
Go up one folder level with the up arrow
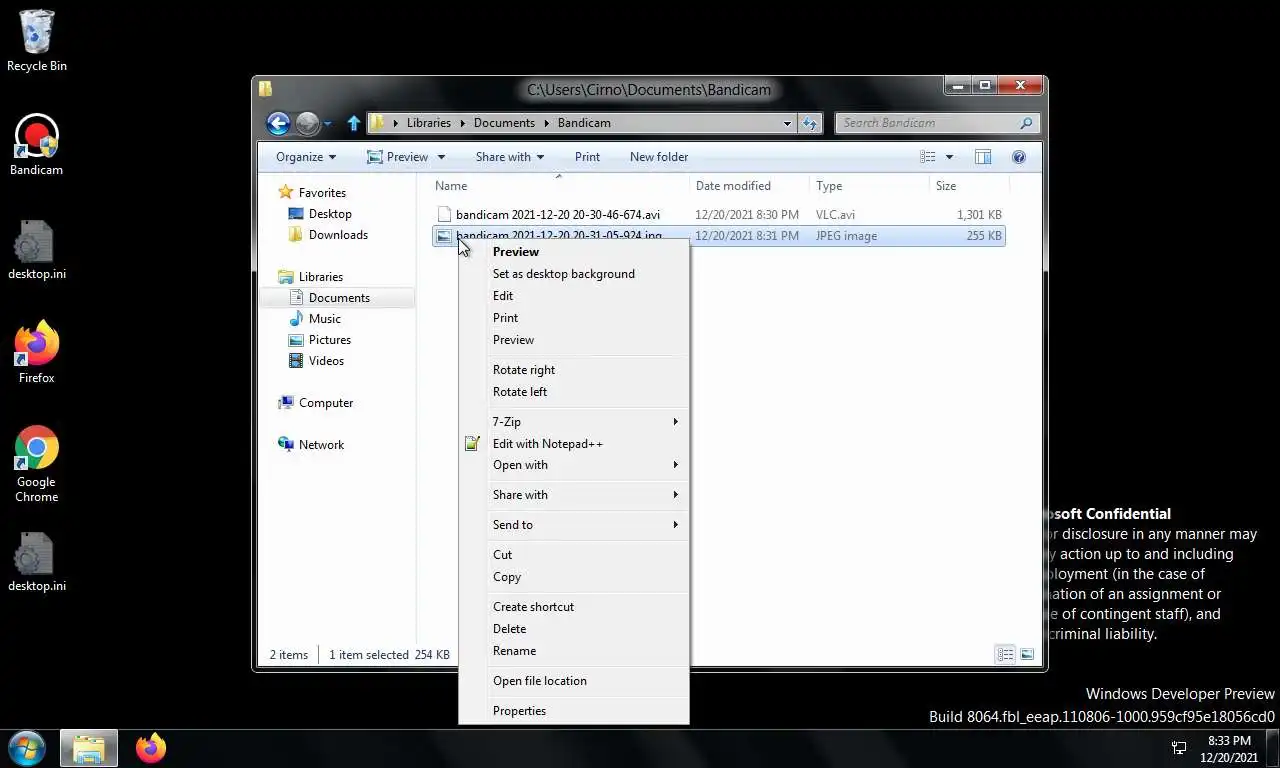[x=353, y=123]
